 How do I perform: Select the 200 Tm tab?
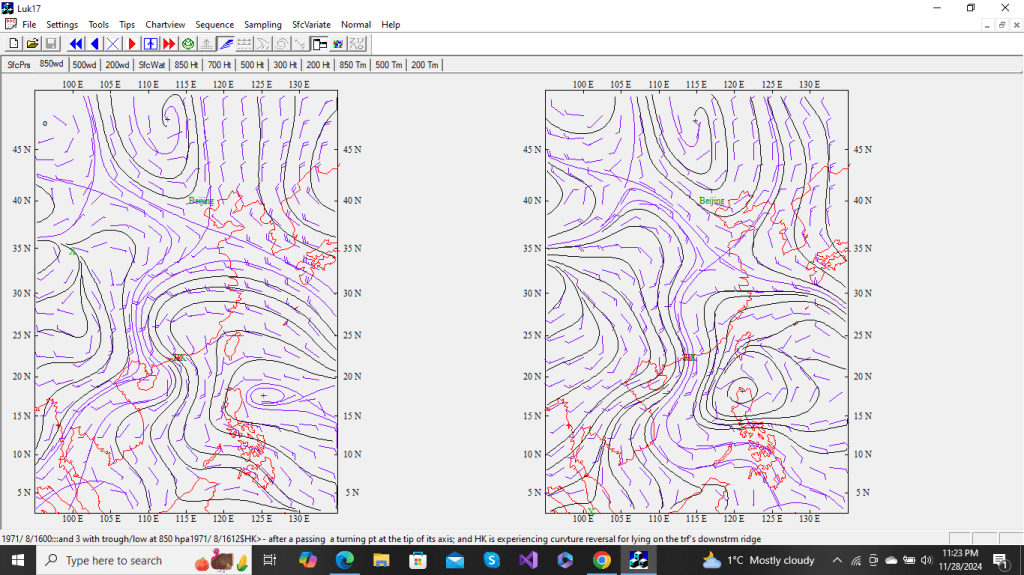(x=425, y=65)
